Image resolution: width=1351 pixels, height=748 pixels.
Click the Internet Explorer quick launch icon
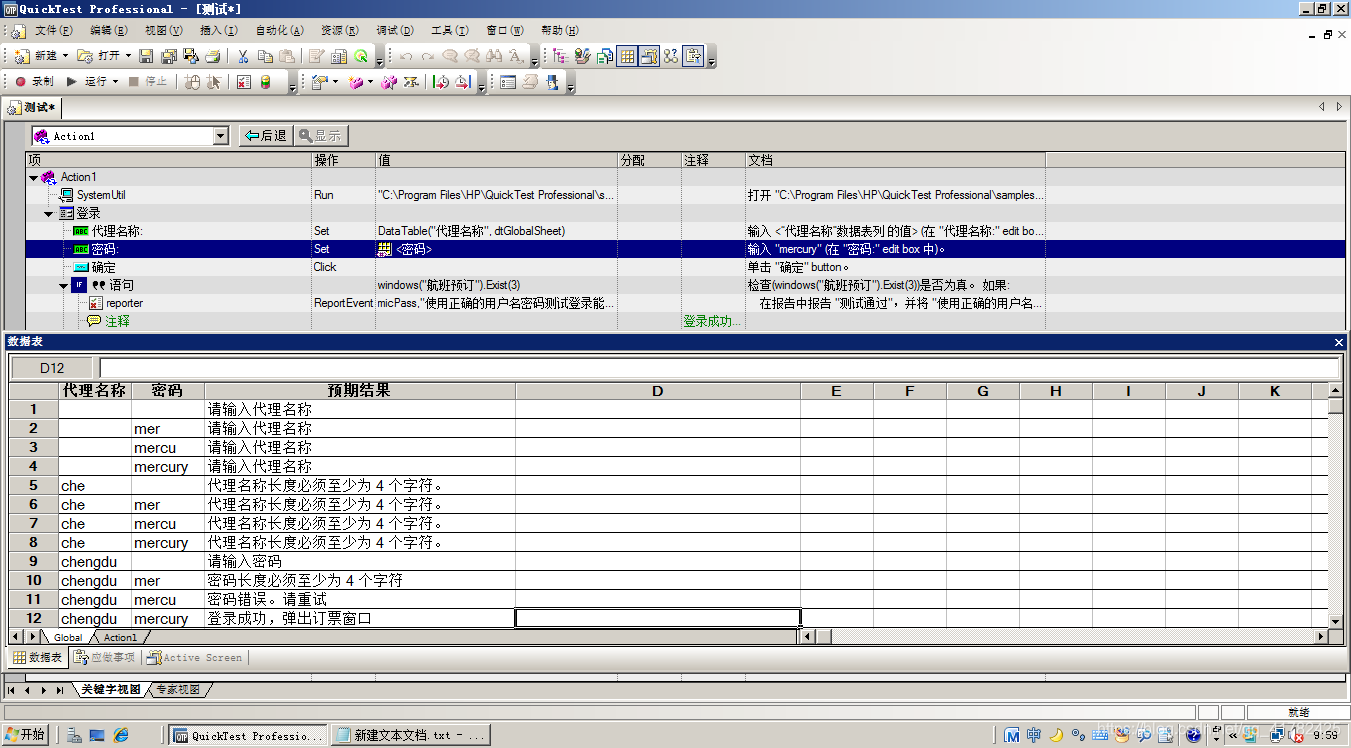click(x=121, y=735)
